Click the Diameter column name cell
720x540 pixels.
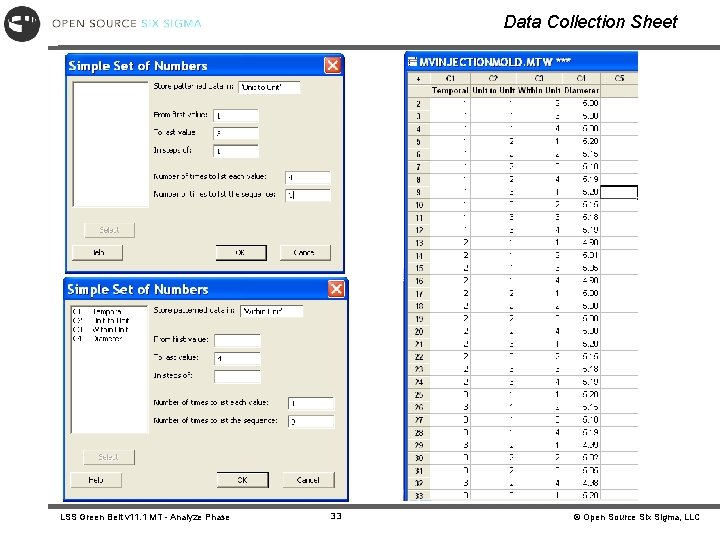click(x=581, y=90)
